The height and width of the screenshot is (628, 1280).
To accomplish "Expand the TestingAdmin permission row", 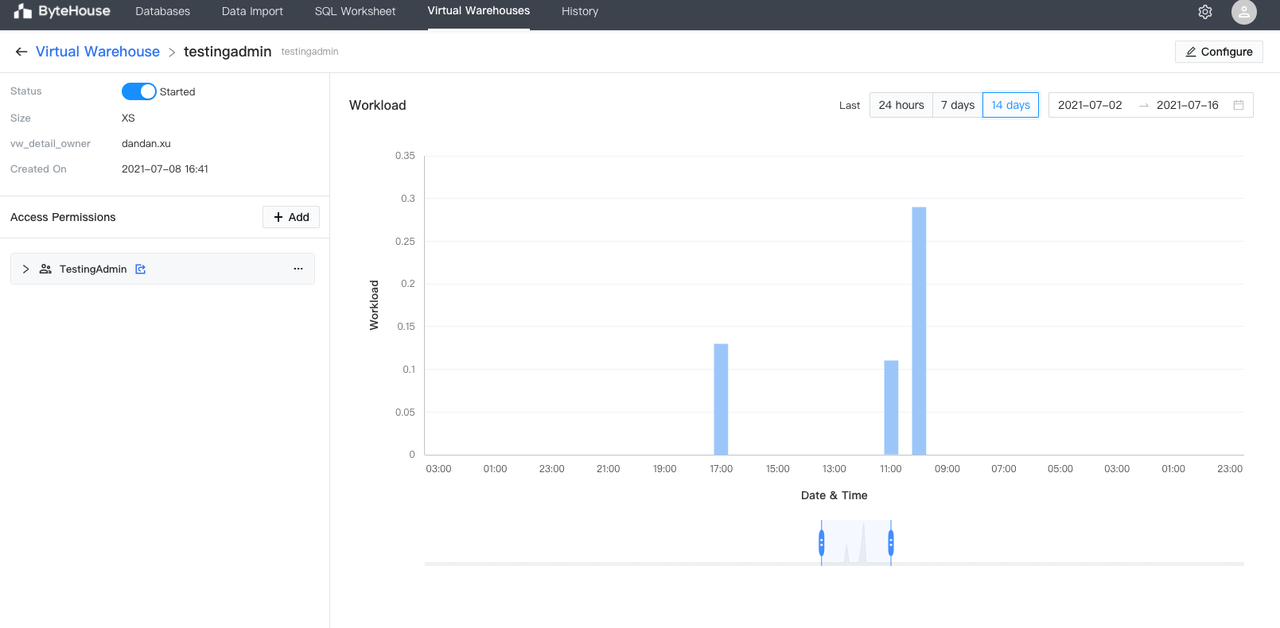I will [26, 269].
